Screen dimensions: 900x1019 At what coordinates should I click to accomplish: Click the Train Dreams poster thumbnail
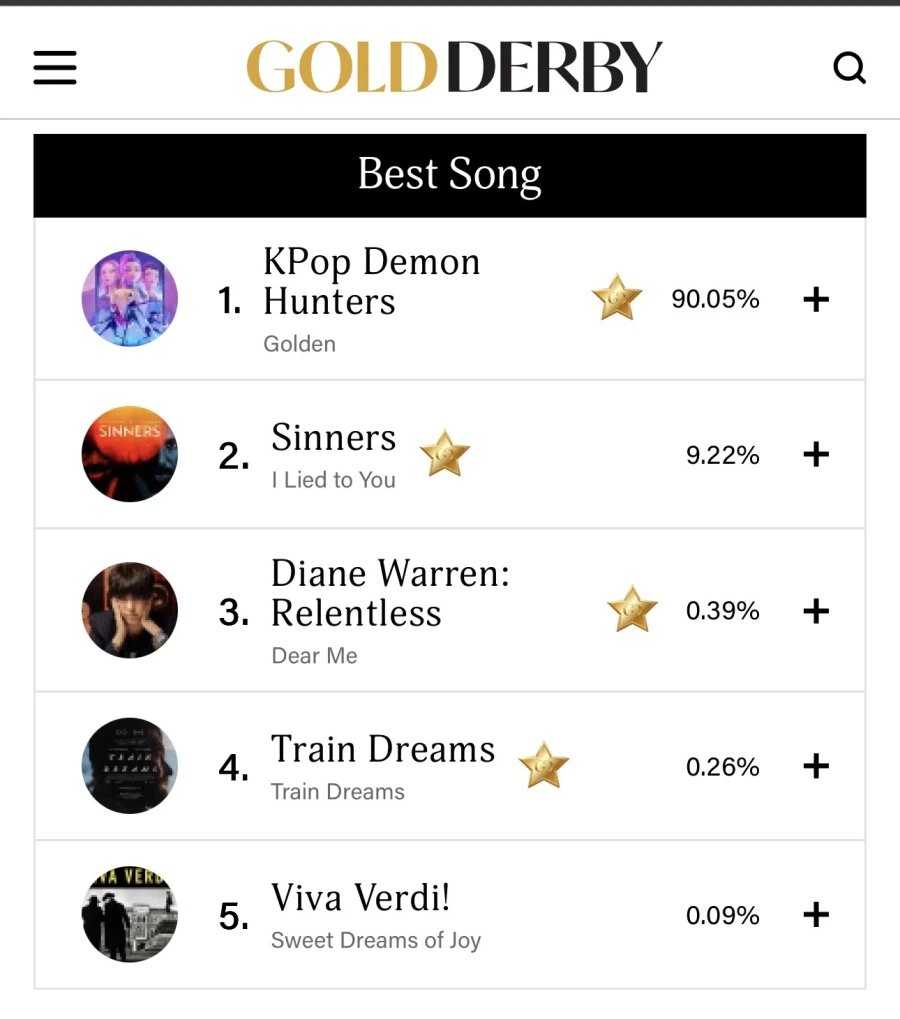tap(129, 766)
